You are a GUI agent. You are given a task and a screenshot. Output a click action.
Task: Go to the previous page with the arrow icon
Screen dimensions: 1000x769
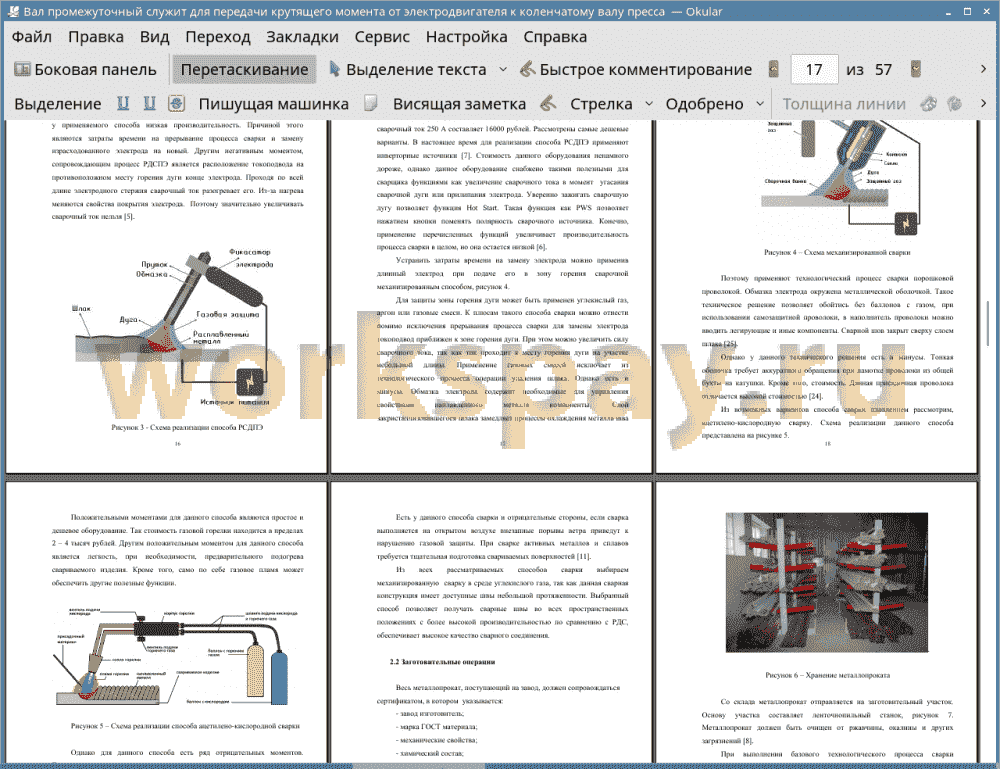point(774,69)
